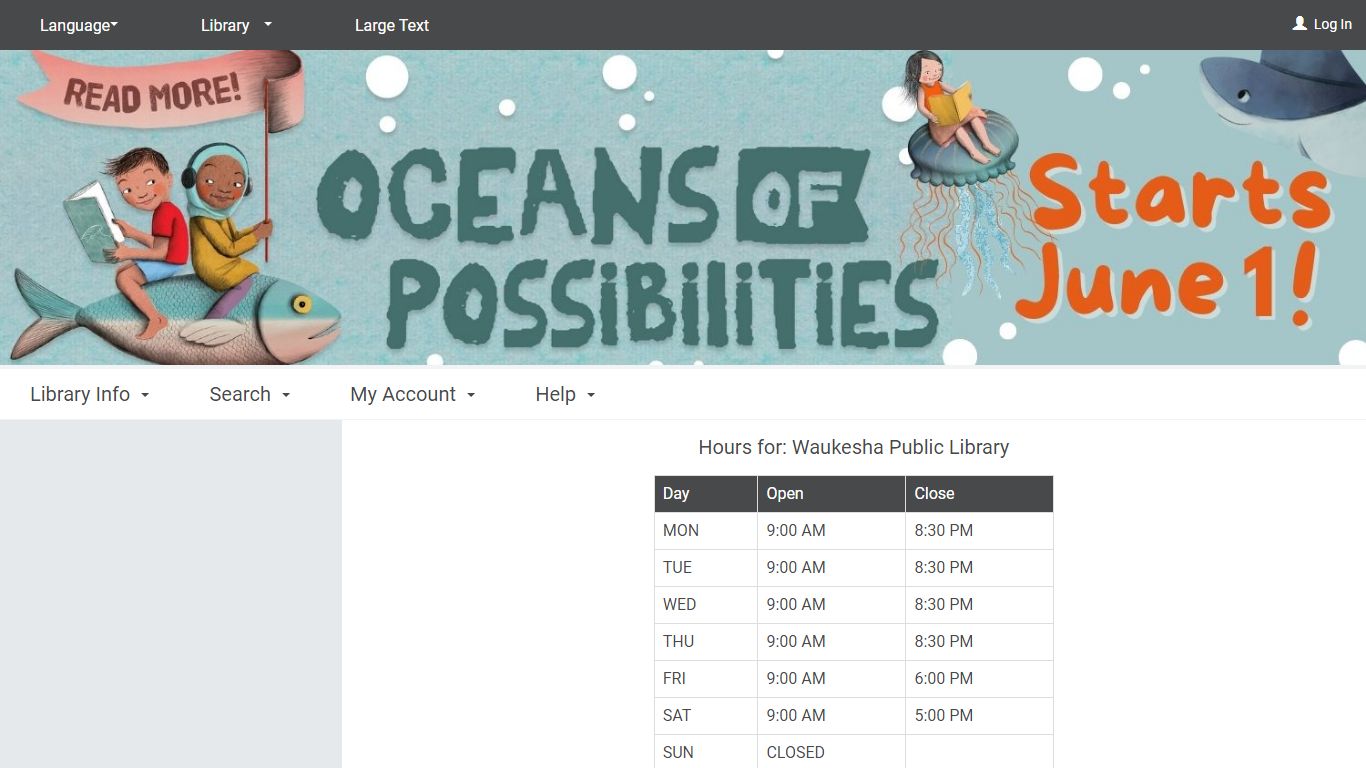1366x768 pixels.
Task: Click the Open column header
Action: [x=831, y=494]
